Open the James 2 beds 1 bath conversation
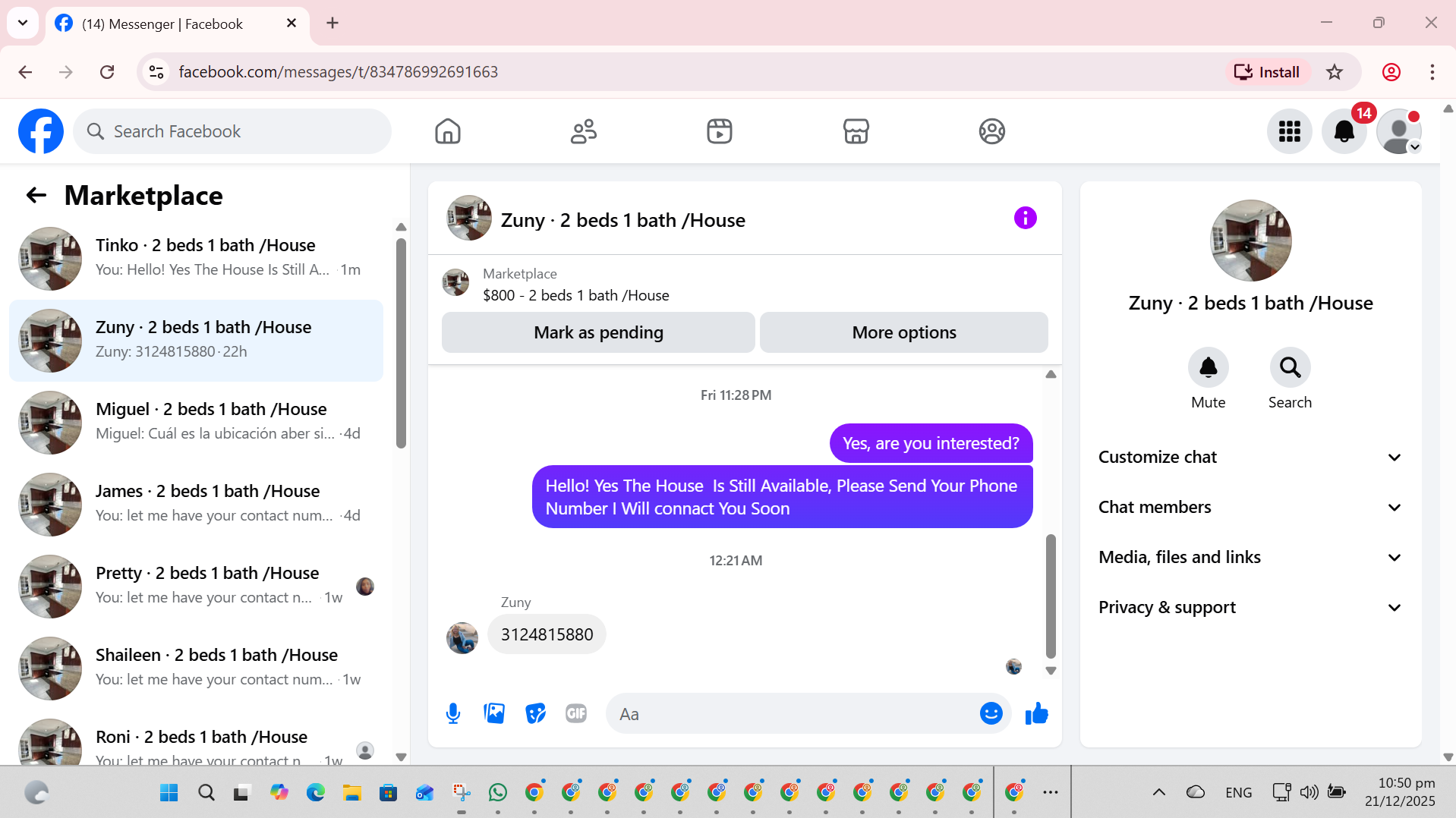Screen dimensions: 1456x818 pos(196,505)
